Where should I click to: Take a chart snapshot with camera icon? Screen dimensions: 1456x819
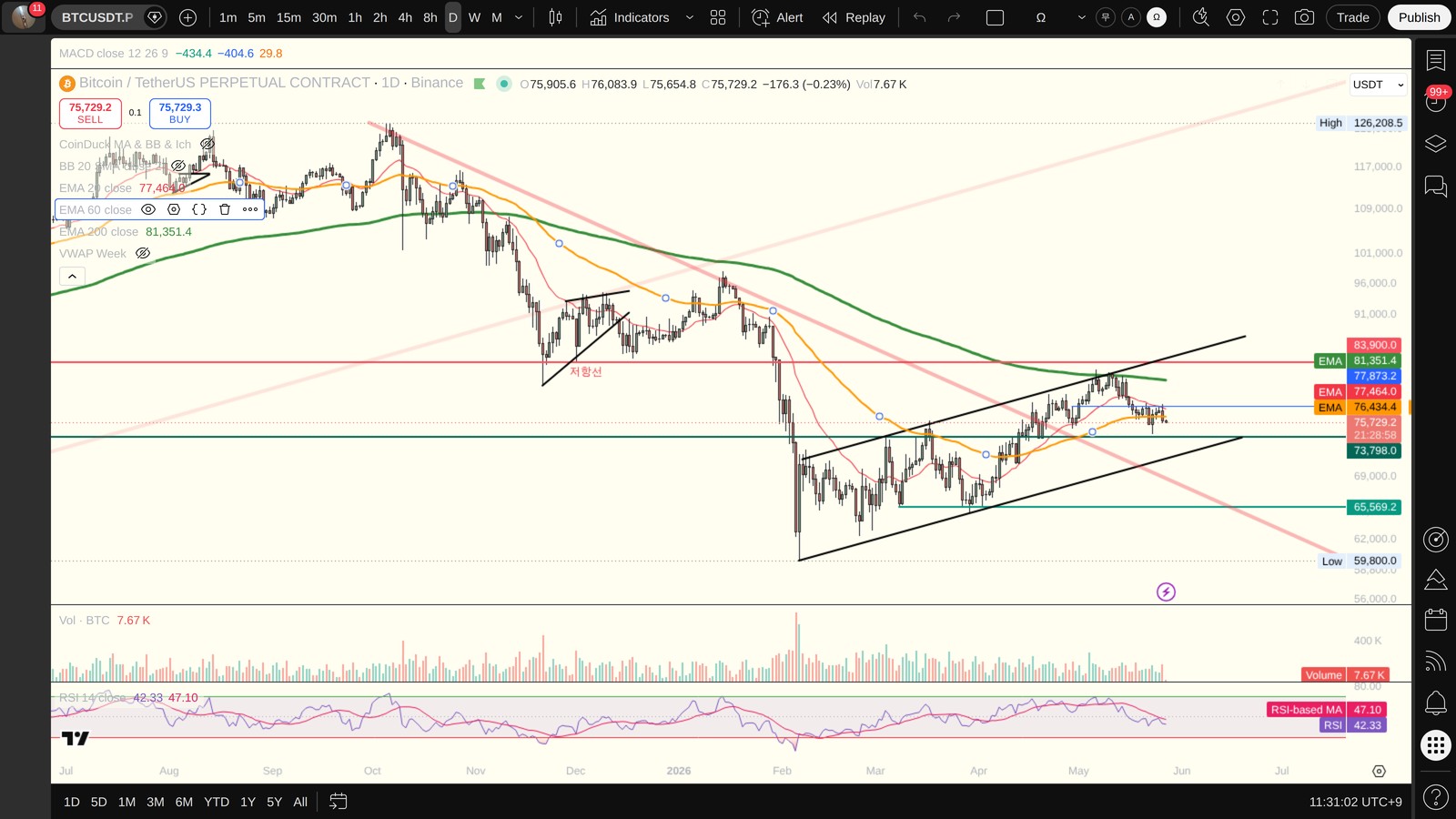point(1304,17)
